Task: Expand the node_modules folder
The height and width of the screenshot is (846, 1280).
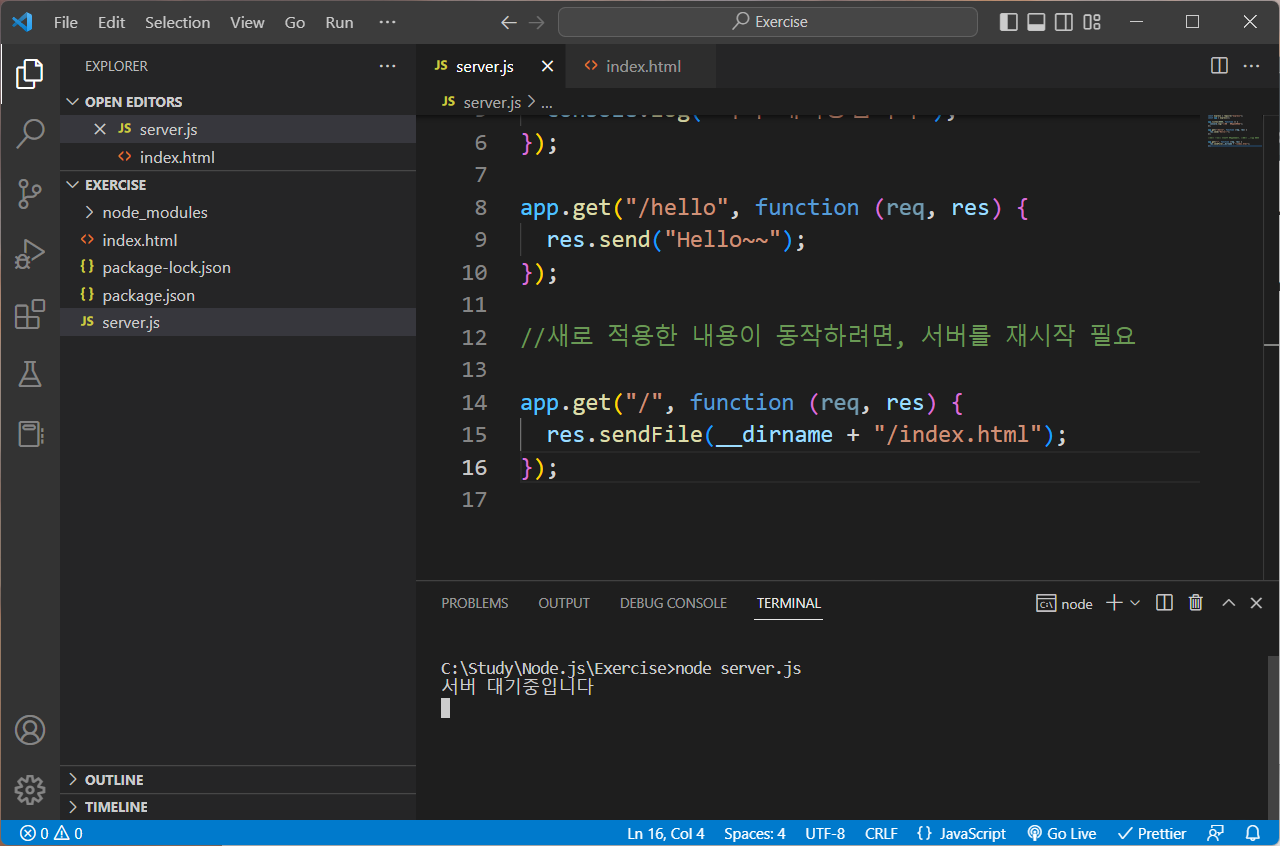Action: point(238,212)
